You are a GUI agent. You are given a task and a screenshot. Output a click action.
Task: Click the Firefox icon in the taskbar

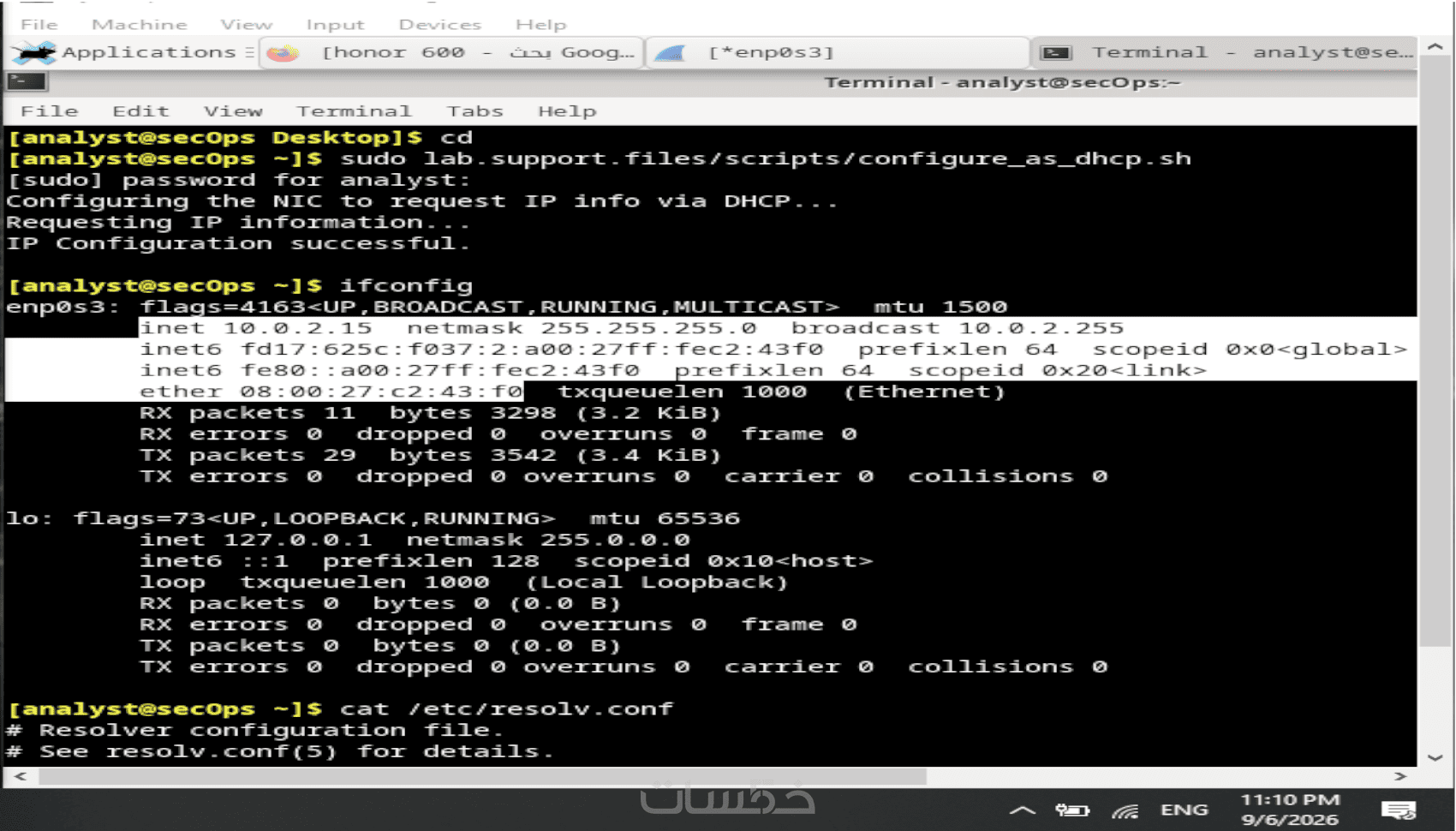(x=282, y=53)
